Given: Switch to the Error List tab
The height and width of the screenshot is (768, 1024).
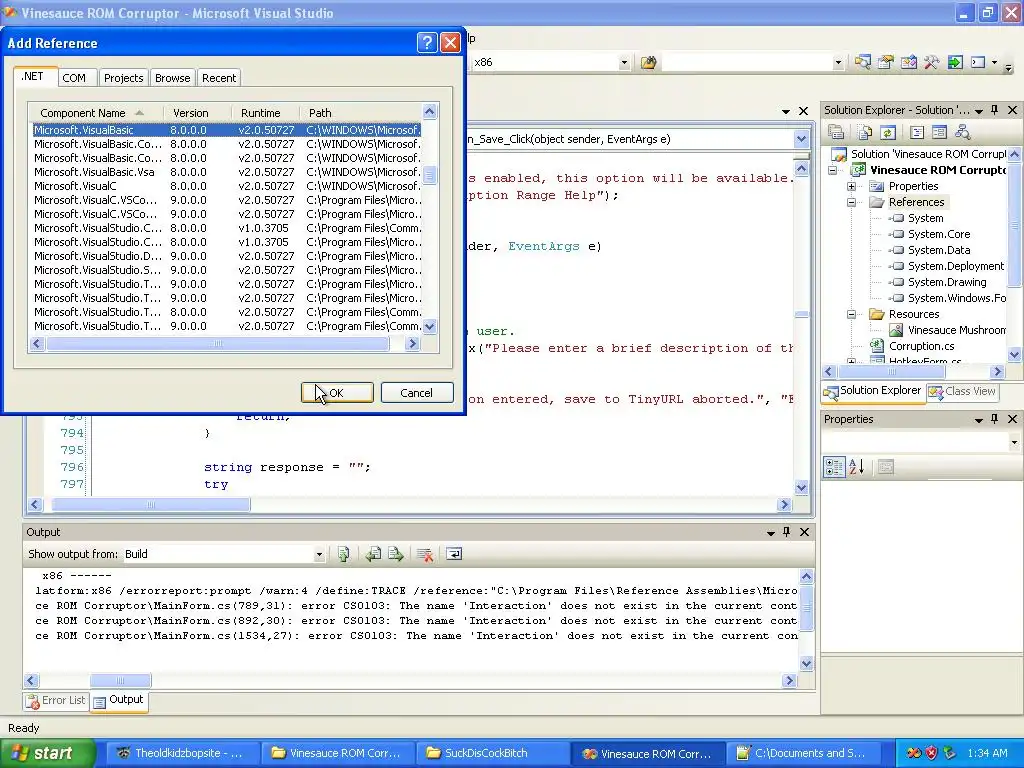Looking at the screenshot, I should point(56,701).
